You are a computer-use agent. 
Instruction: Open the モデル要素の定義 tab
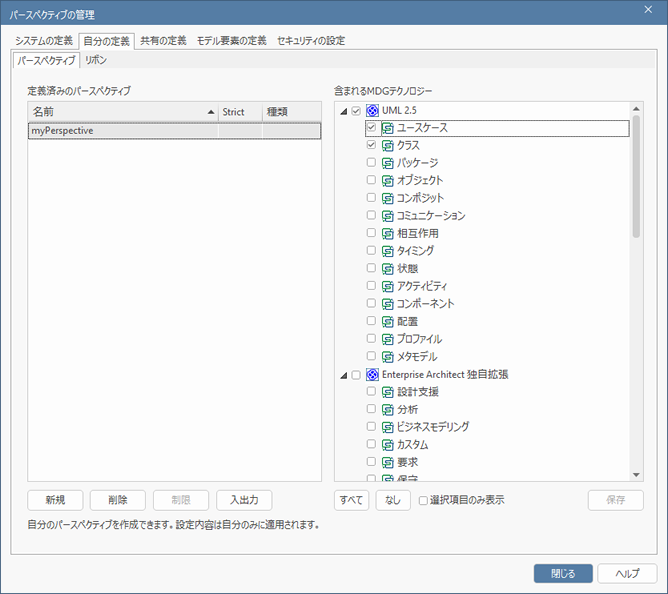click(232, 41)
